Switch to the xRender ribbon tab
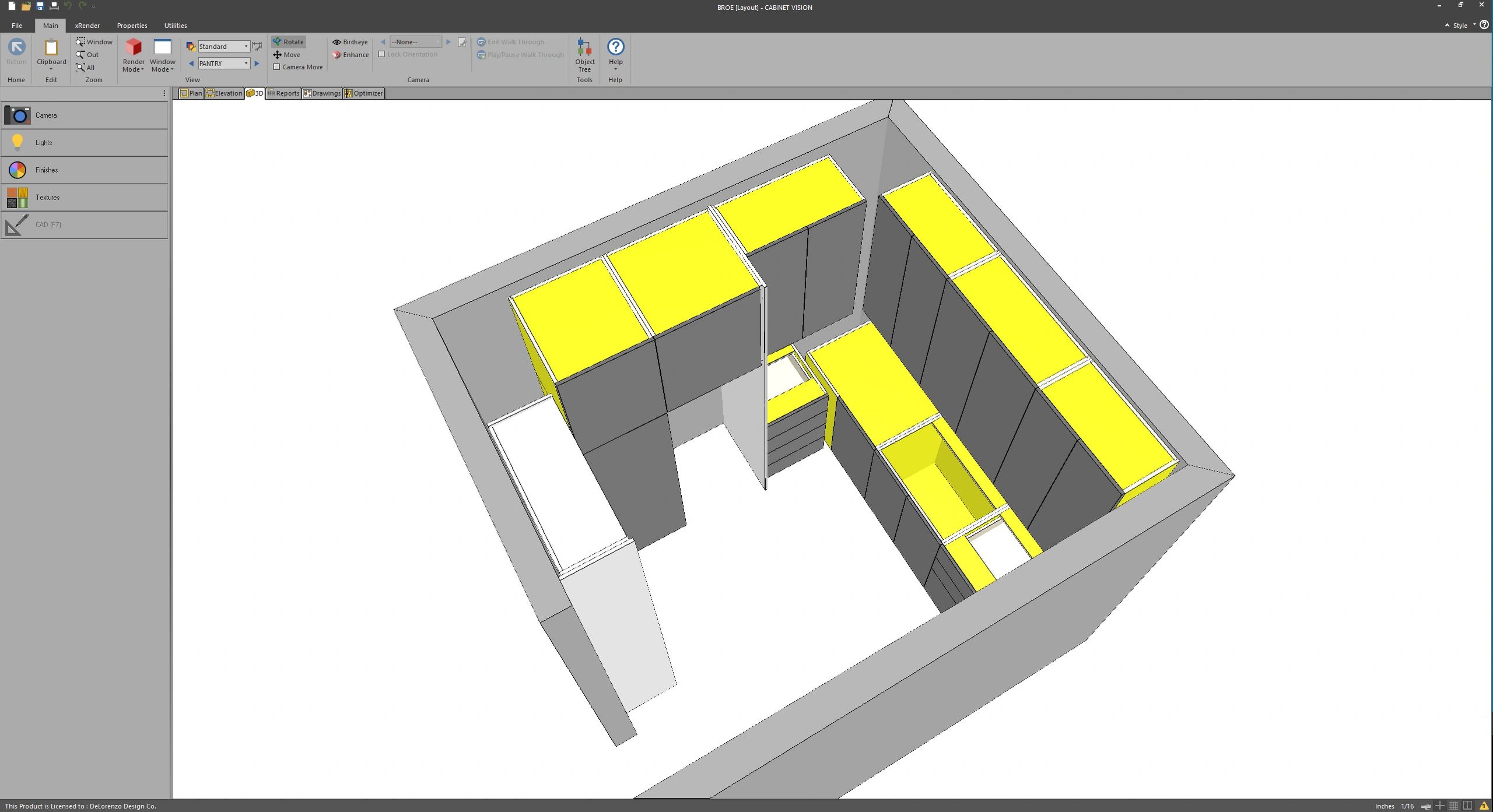1493x812 pixels. pyautogui.click(x=87, y=26)
